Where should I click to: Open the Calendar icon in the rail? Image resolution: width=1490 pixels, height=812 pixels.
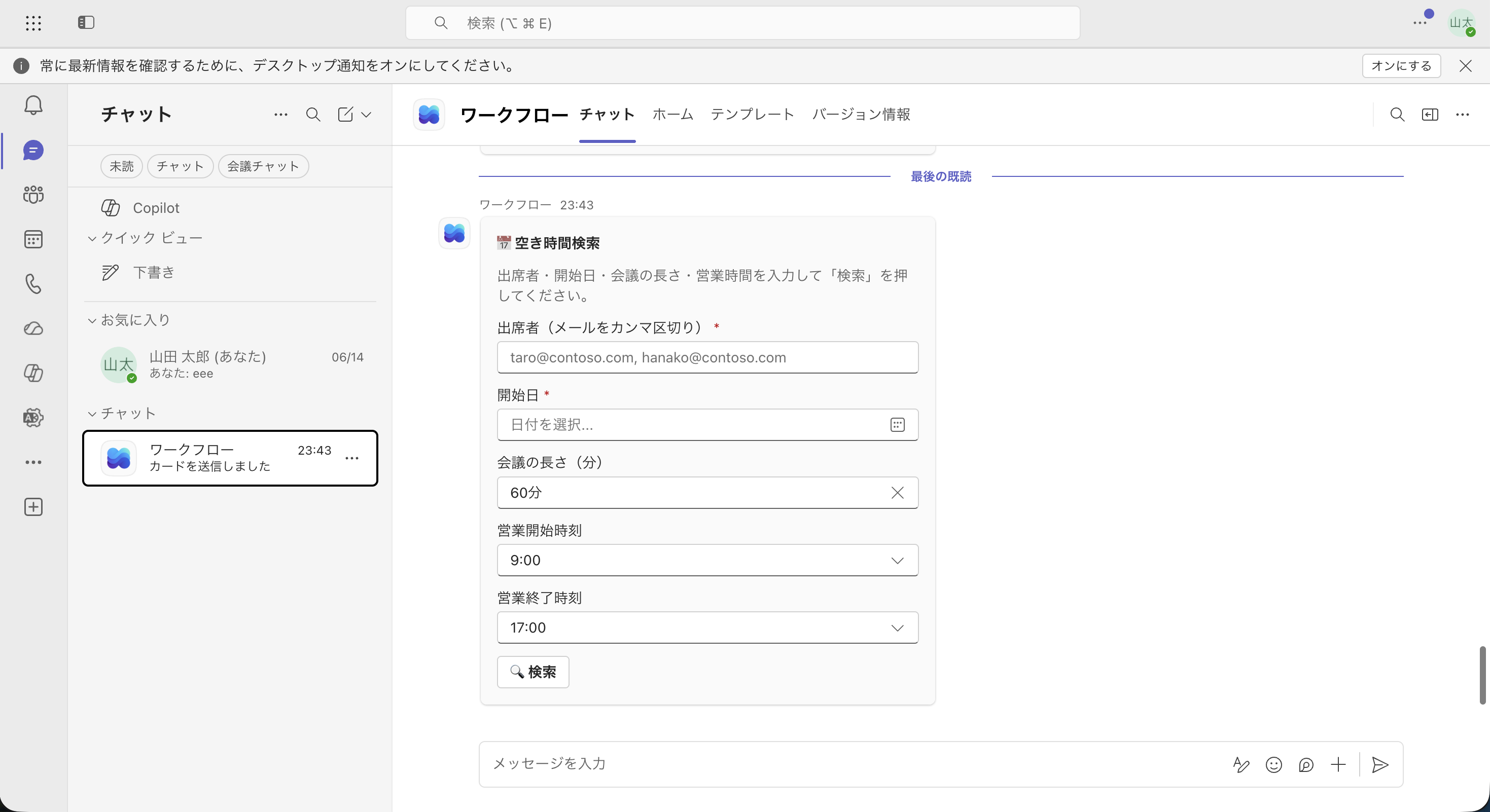point(33,239)
